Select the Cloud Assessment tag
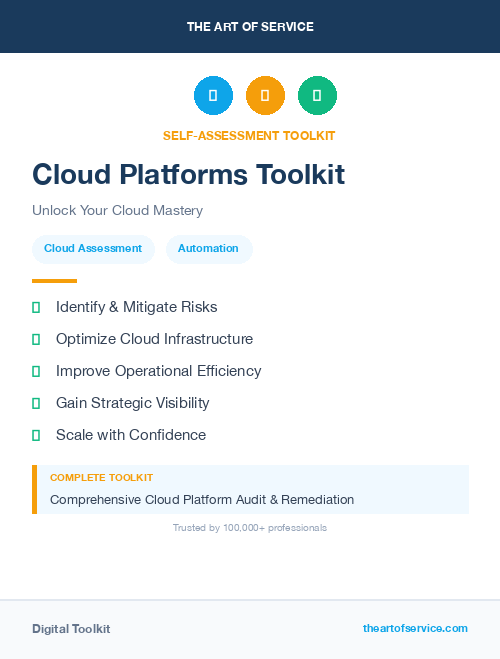The width and height of the screenshot is (500, 659). point(93,249)
